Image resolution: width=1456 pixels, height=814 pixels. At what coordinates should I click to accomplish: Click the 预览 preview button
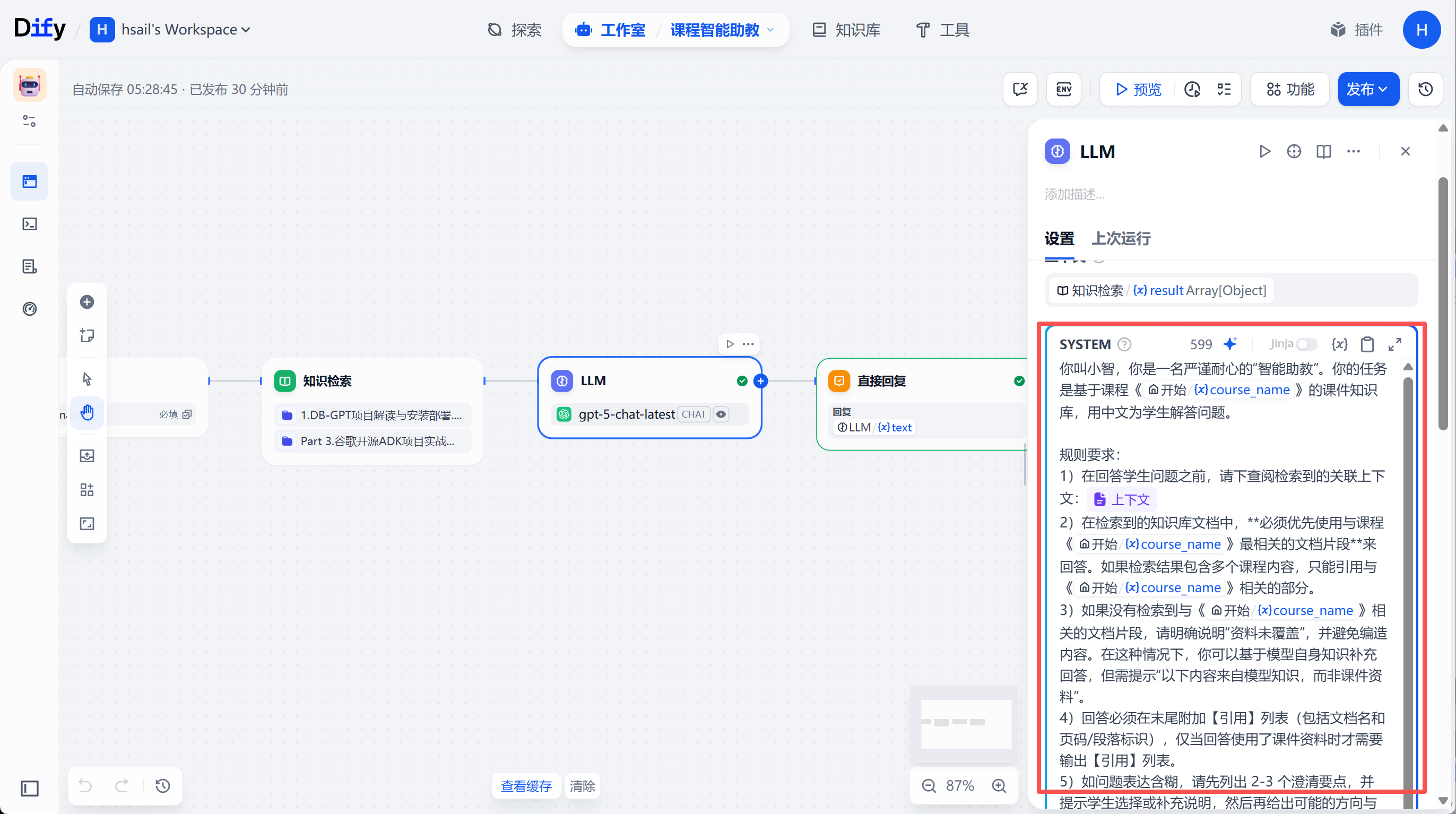click(1138, 89)
